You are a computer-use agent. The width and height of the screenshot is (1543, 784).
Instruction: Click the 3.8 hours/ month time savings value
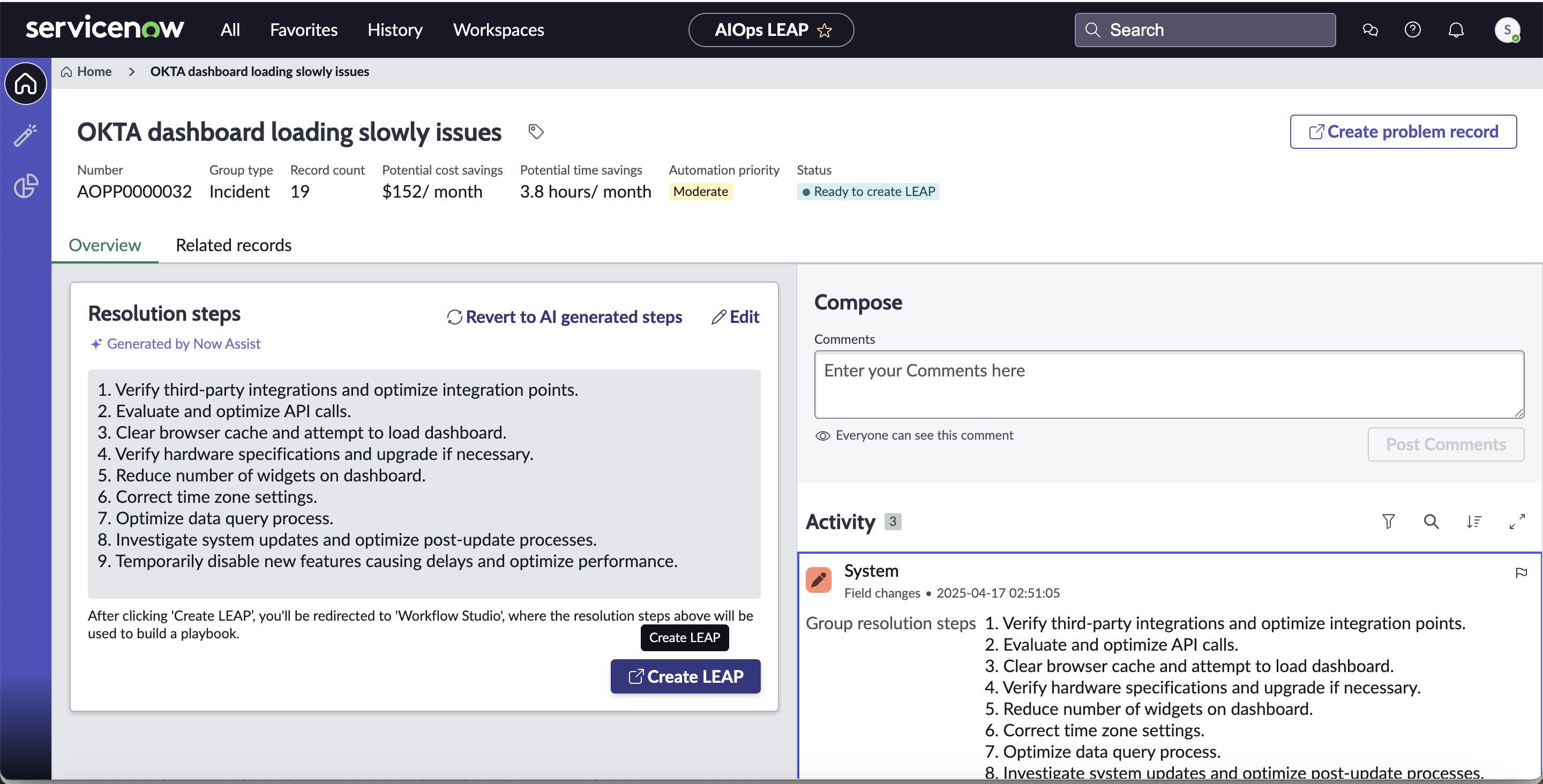(585, 191)
